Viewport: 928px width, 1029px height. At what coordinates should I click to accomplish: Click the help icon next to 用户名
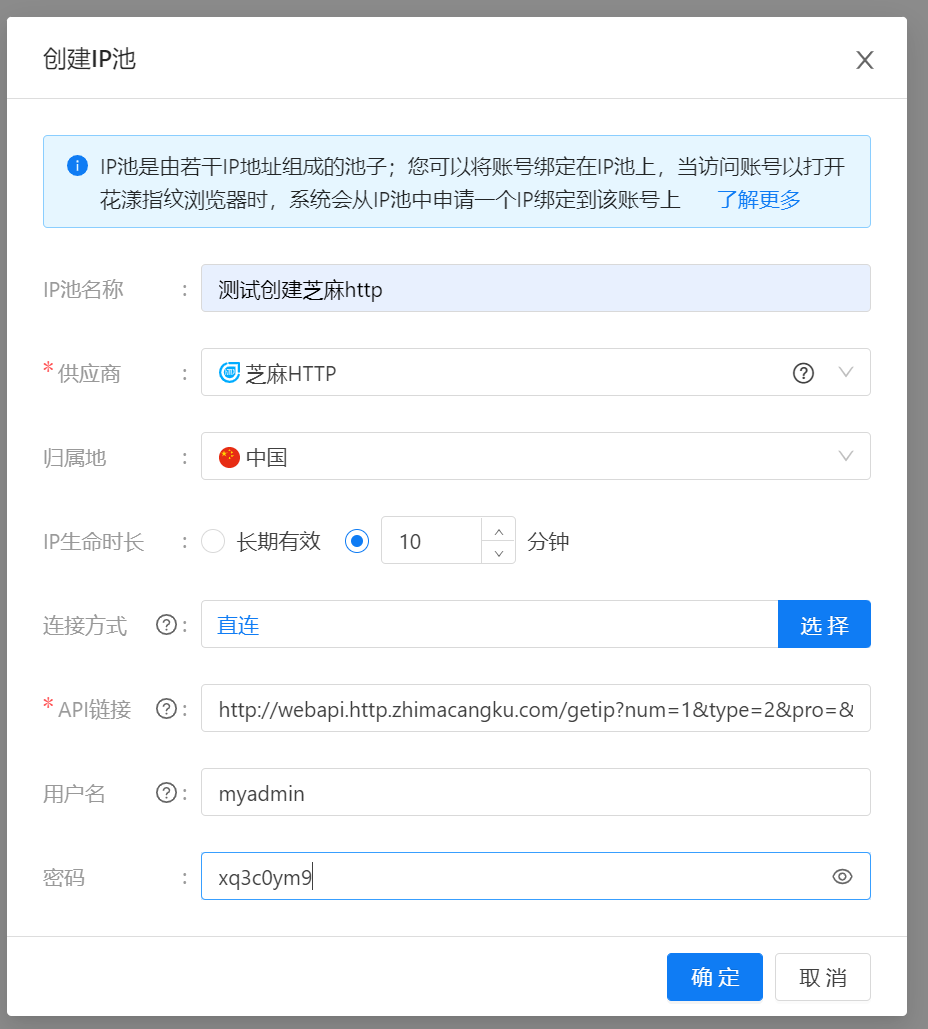tap(167, 793)
